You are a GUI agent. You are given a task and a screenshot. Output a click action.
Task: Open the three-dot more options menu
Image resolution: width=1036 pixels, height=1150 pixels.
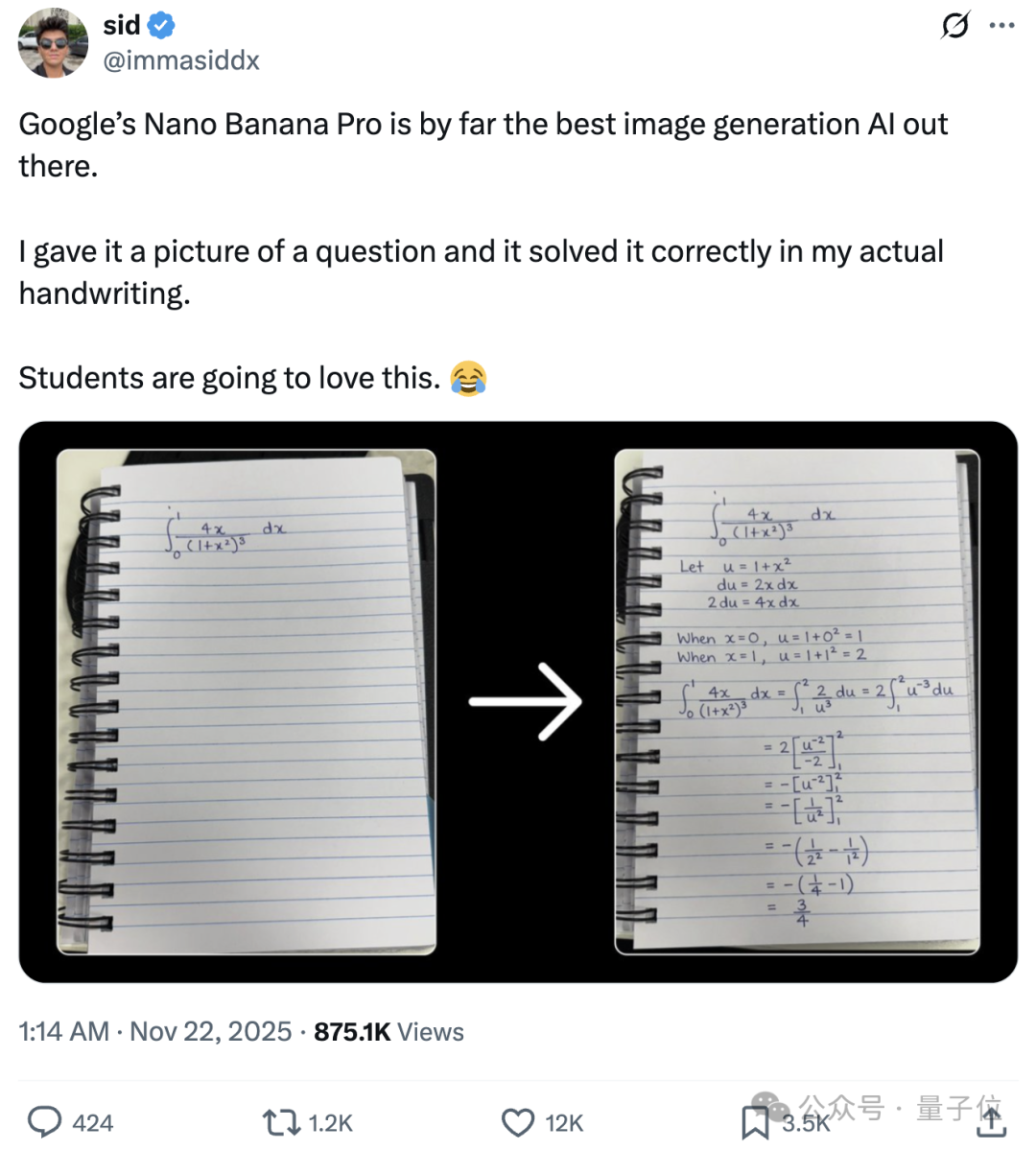(1001, 26)
